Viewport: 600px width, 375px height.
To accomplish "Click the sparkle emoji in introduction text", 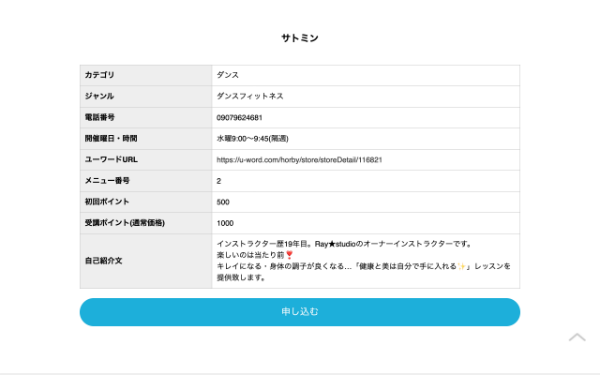I will pyautogui.click(x=461, y=266).
